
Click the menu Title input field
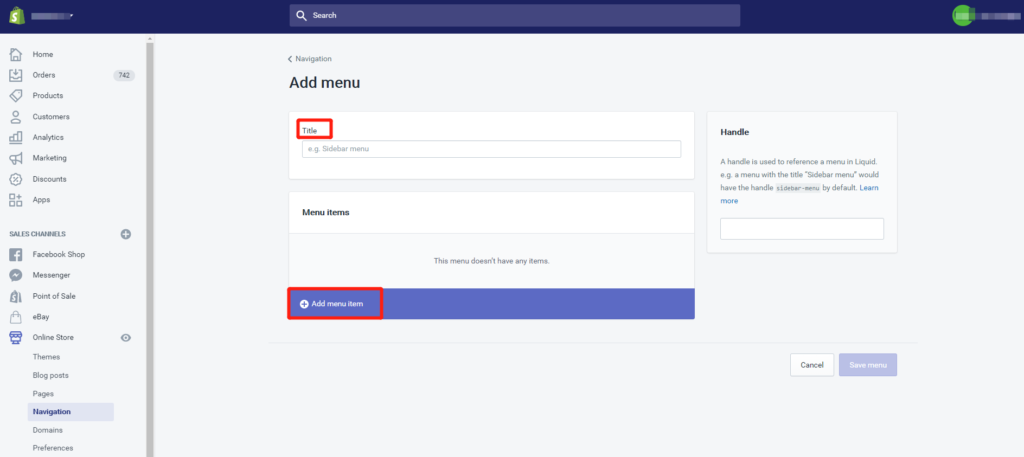point(491,149)
